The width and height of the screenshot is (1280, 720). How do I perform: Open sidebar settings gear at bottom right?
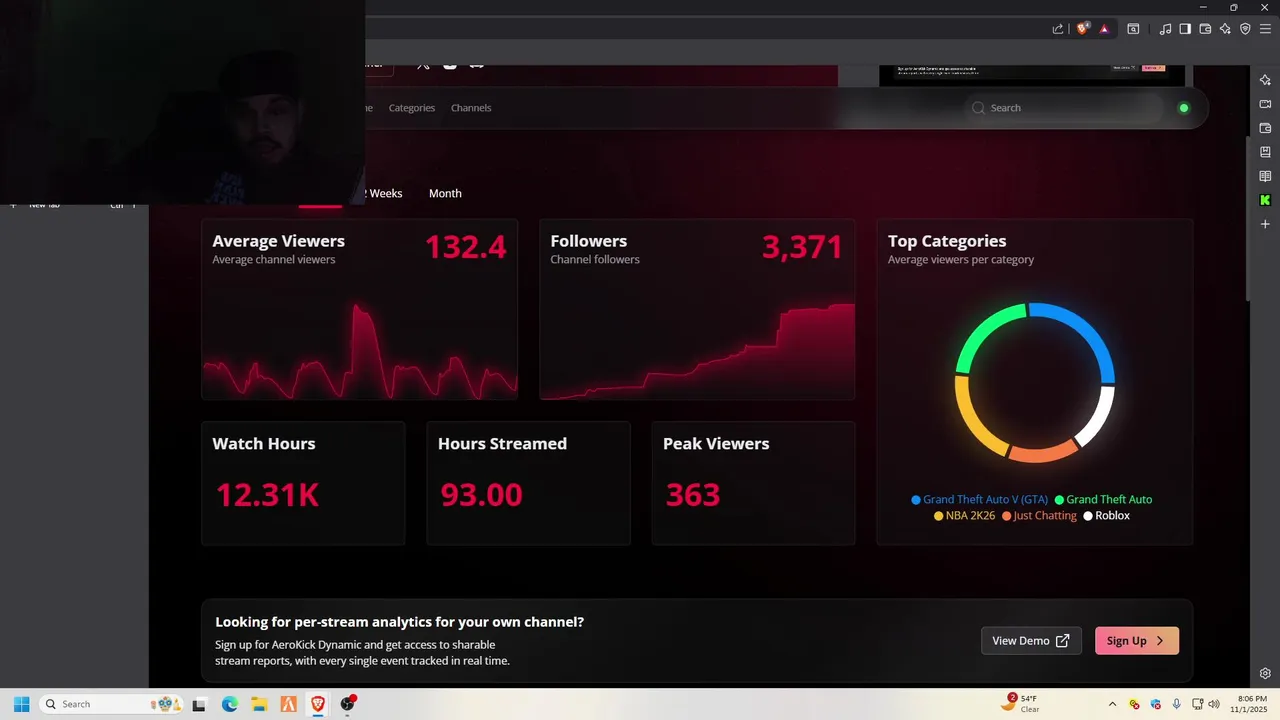tap(1265, 673)
